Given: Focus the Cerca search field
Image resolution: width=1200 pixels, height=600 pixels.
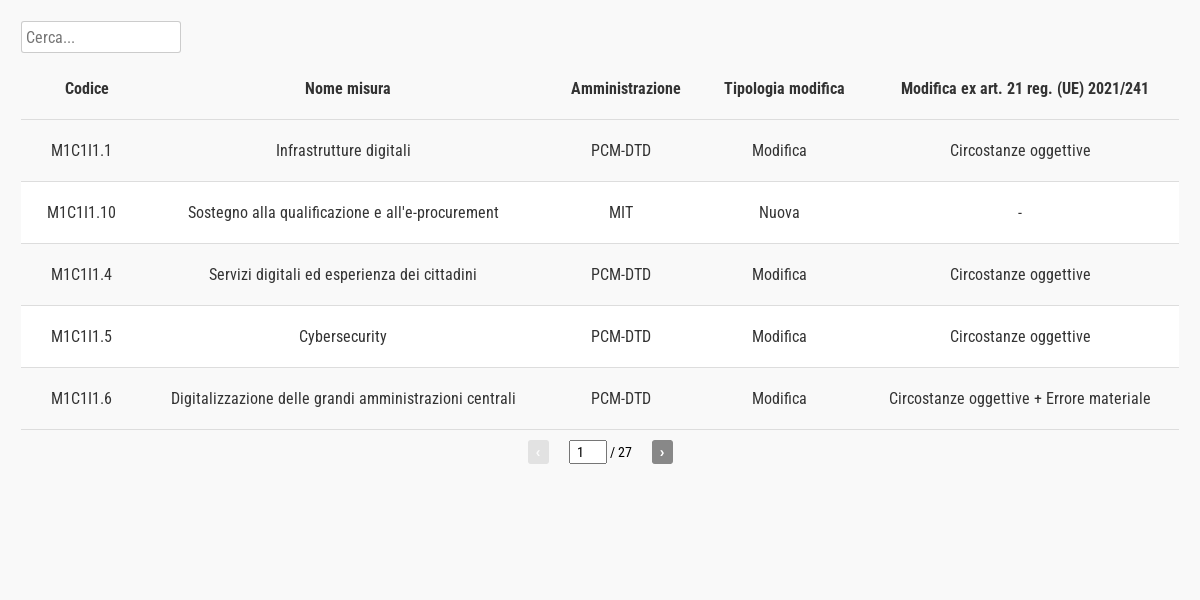Looking at the screenshot, I should click(101, 37).
